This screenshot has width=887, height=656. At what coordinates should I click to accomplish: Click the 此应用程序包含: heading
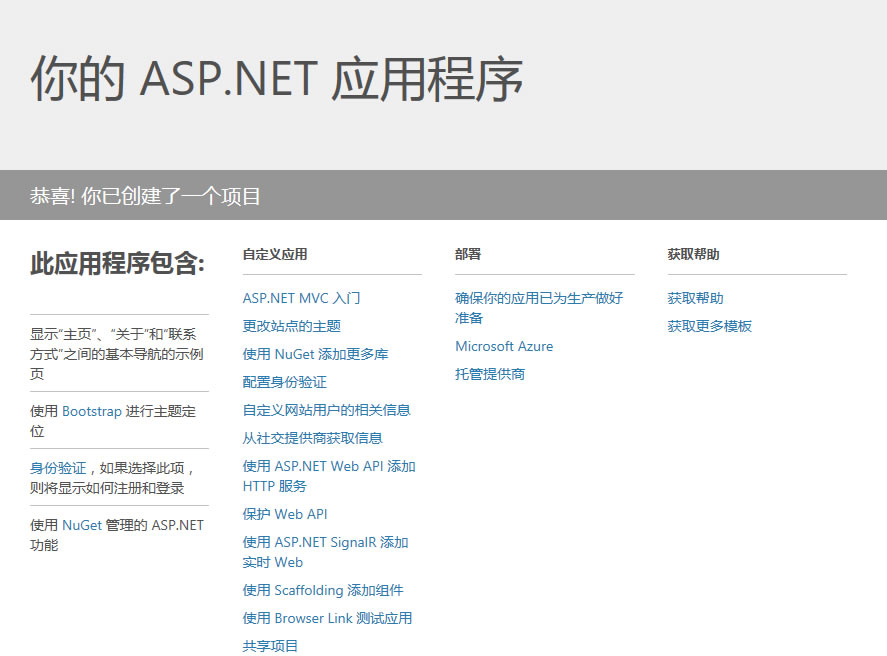tap(117, 264)
